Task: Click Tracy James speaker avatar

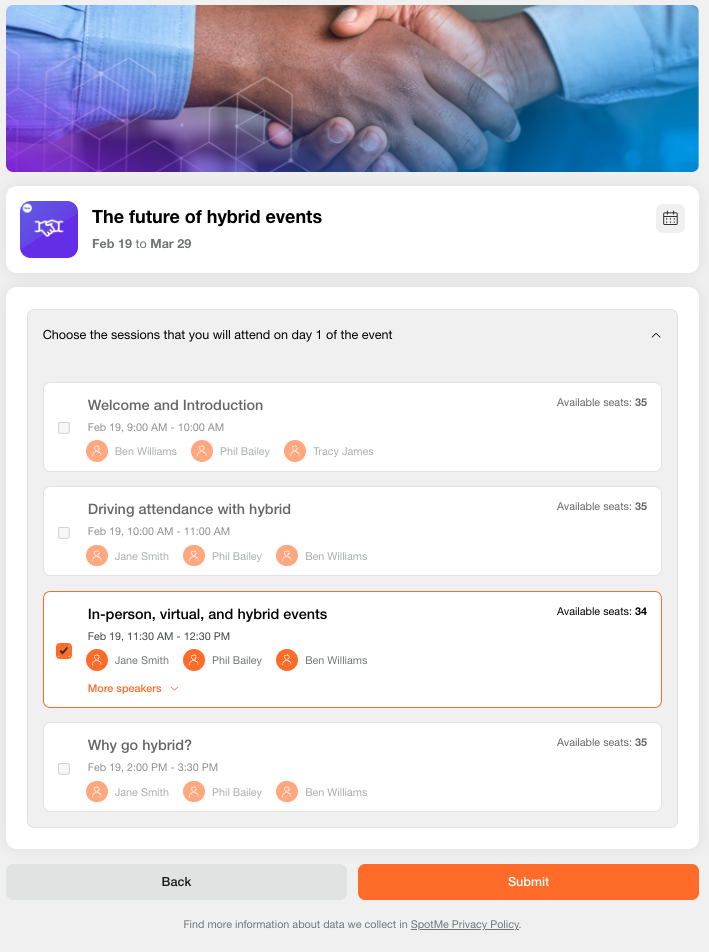Action: point(295,451)
